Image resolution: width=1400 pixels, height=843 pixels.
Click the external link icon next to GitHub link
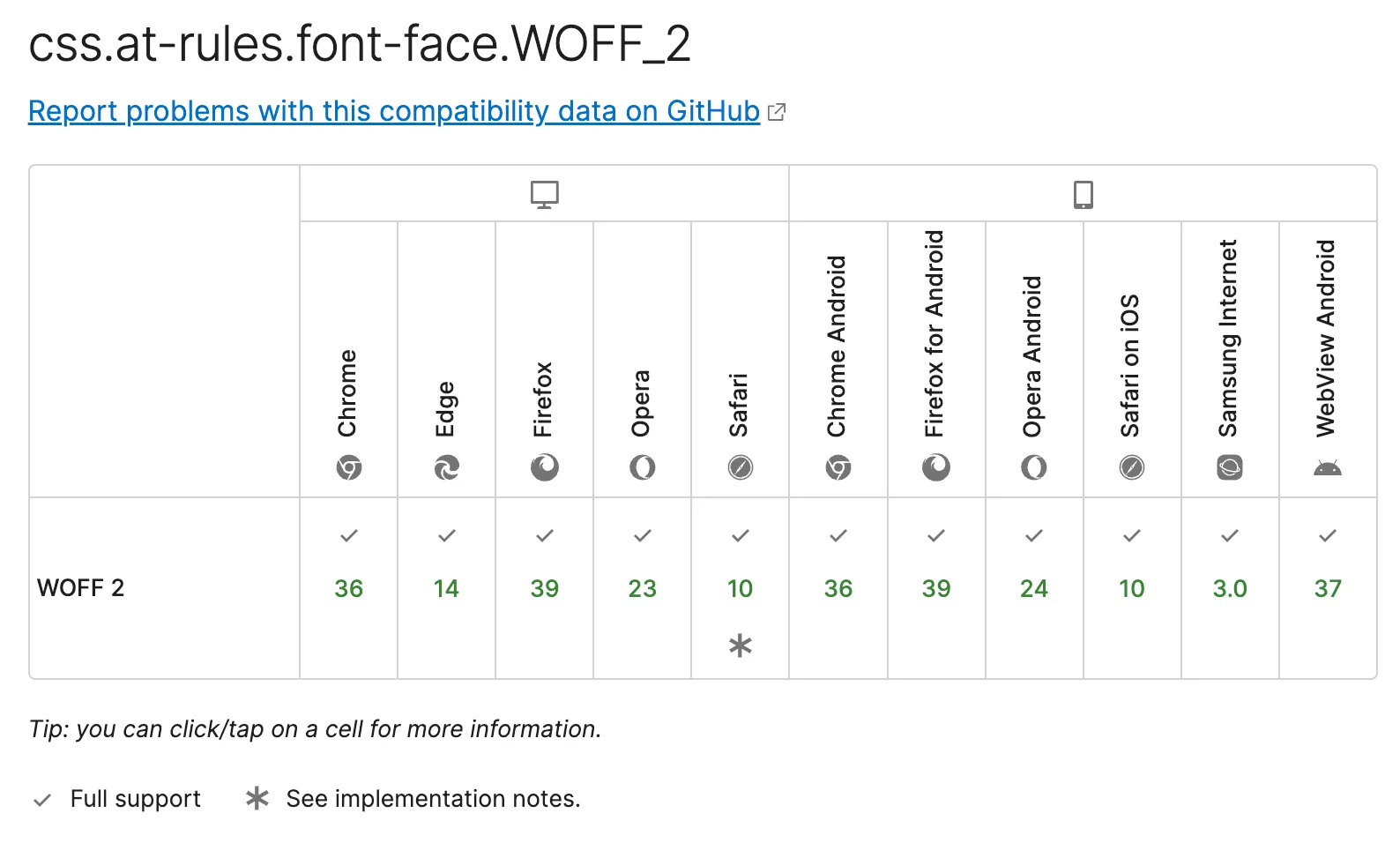(x=777, y=111)
